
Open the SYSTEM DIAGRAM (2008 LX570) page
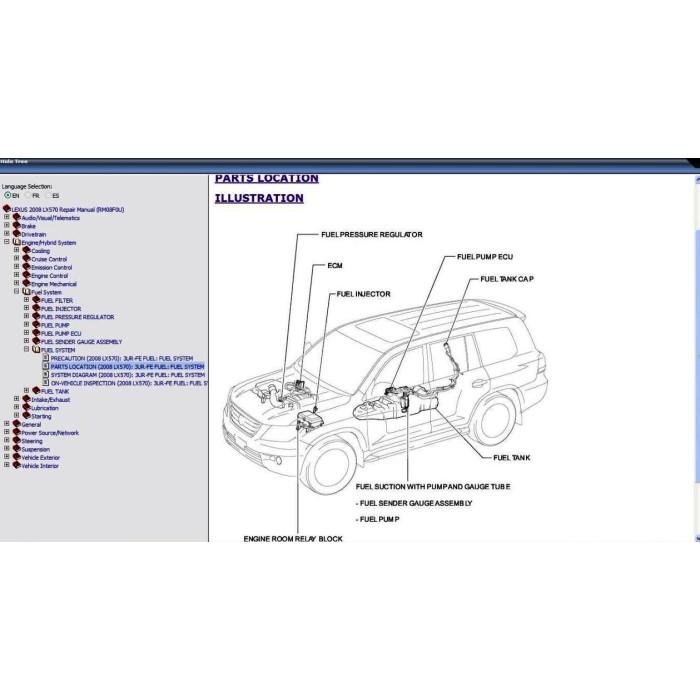pos(128,375)
